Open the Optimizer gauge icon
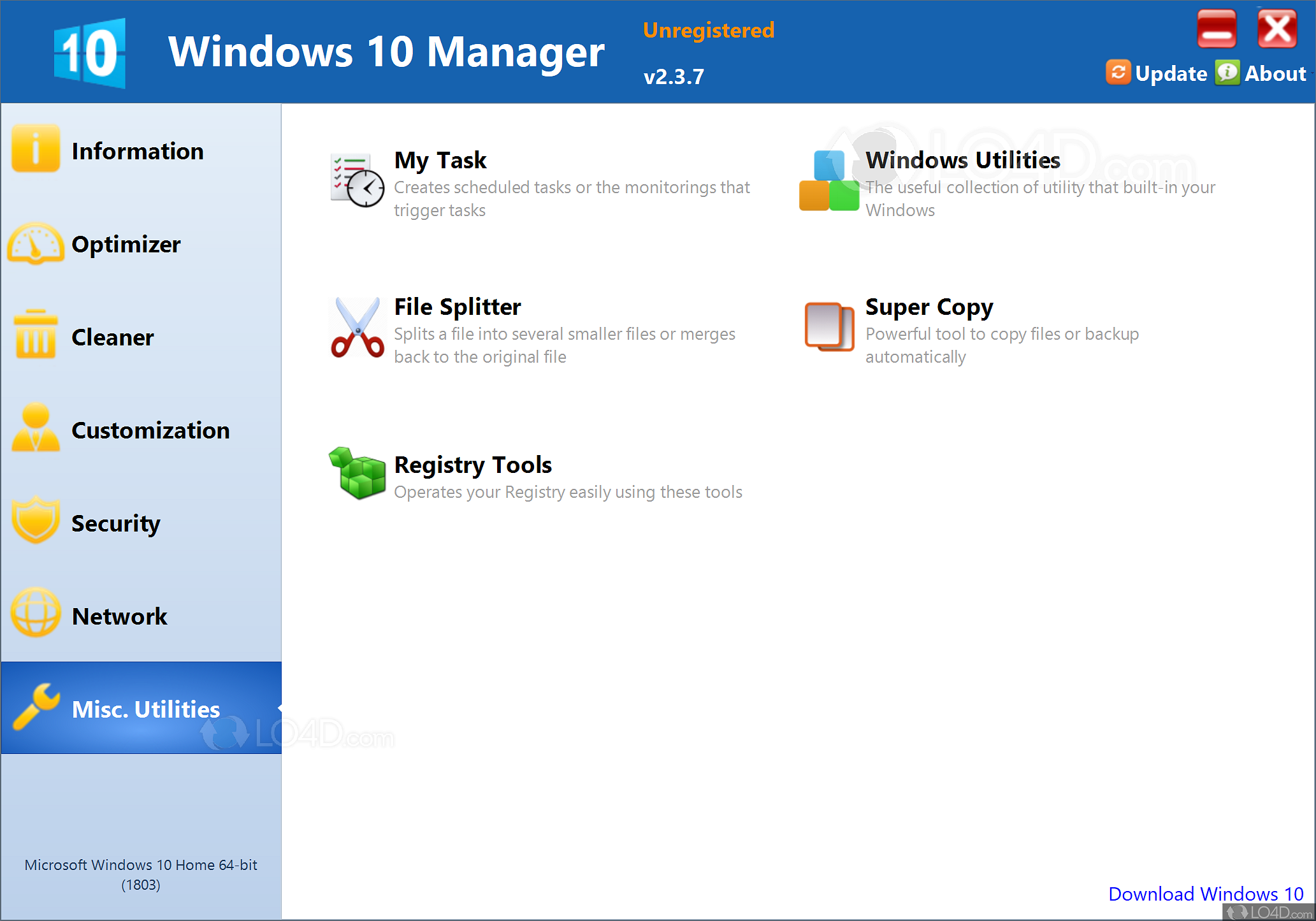 point(36,243)
